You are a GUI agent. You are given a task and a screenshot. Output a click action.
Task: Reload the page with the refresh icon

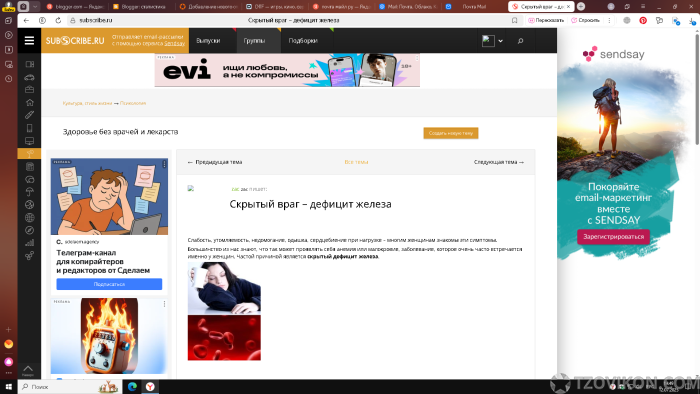coord(58,21)
